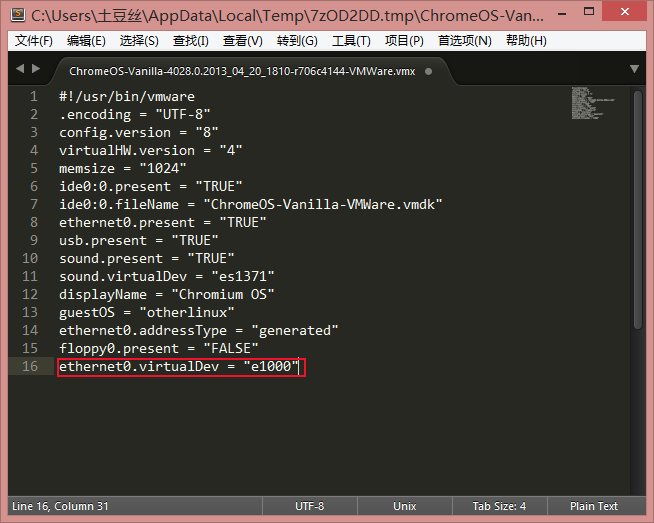Select the ChromeOS-Vanilla VMWare.vmx tab
This screenshot has height=523, width=654.
240,71
